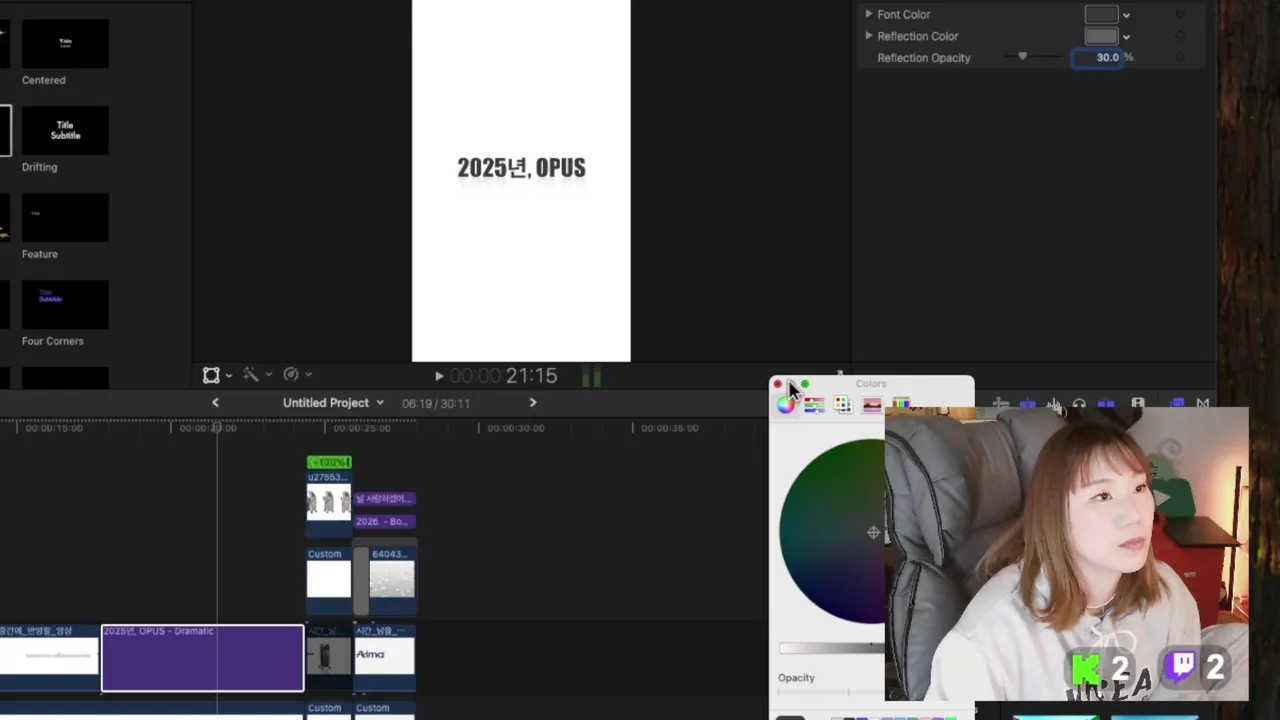Screen dimensions: 1280x720
Task: Open the Reflection Color swatch
Action: (1101, 36)
